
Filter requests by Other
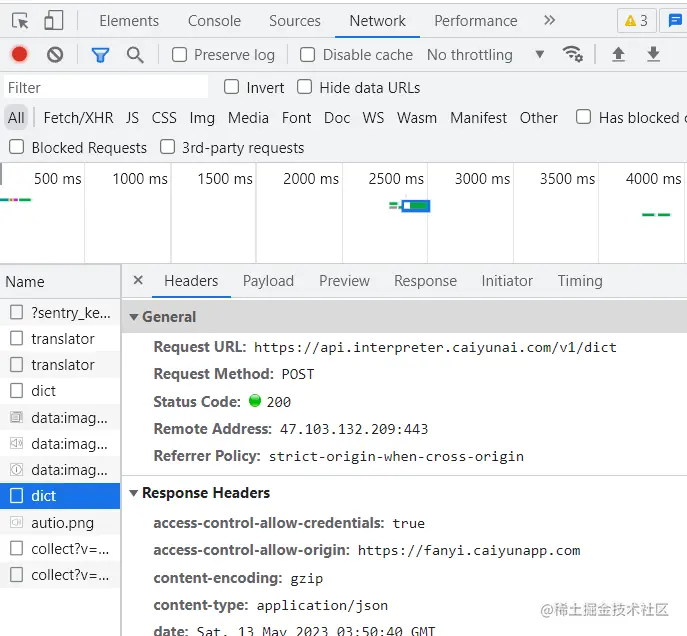click(539, 117)
